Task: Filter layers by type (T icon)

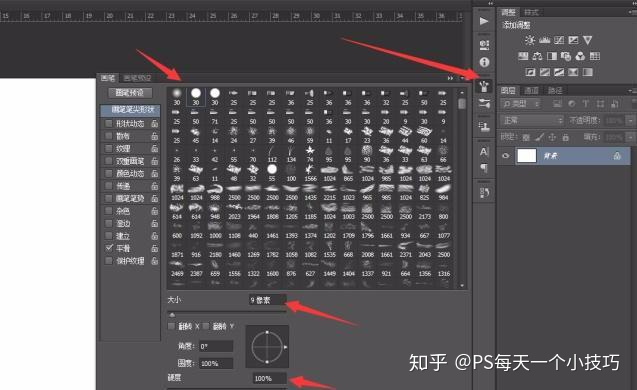Action: (585, 104)
